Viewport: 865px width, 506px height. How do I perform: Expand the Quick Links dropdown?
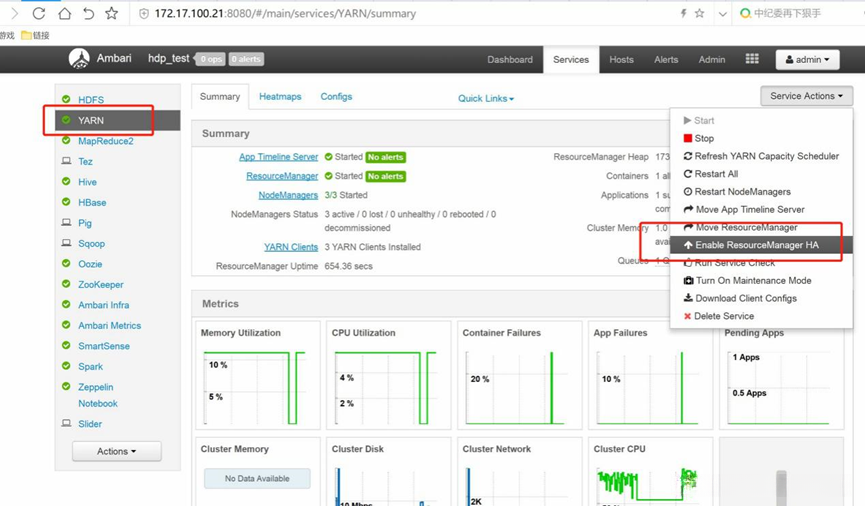click(x=486, y=98)
